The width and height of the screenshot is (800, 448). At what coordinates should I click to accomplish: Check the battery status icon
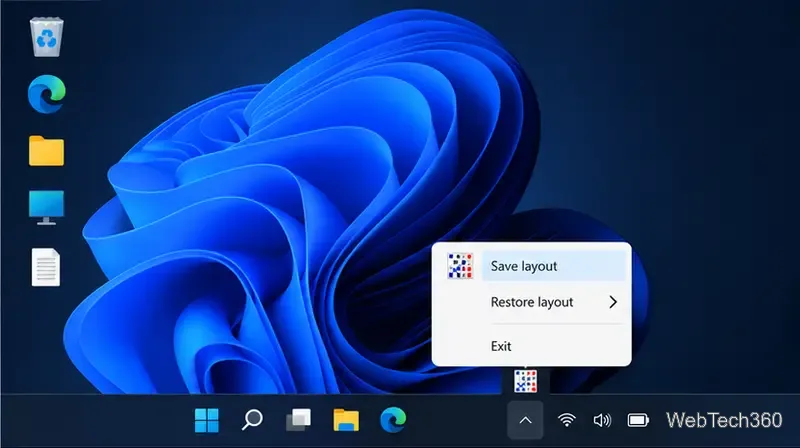[x=638, y=420]
